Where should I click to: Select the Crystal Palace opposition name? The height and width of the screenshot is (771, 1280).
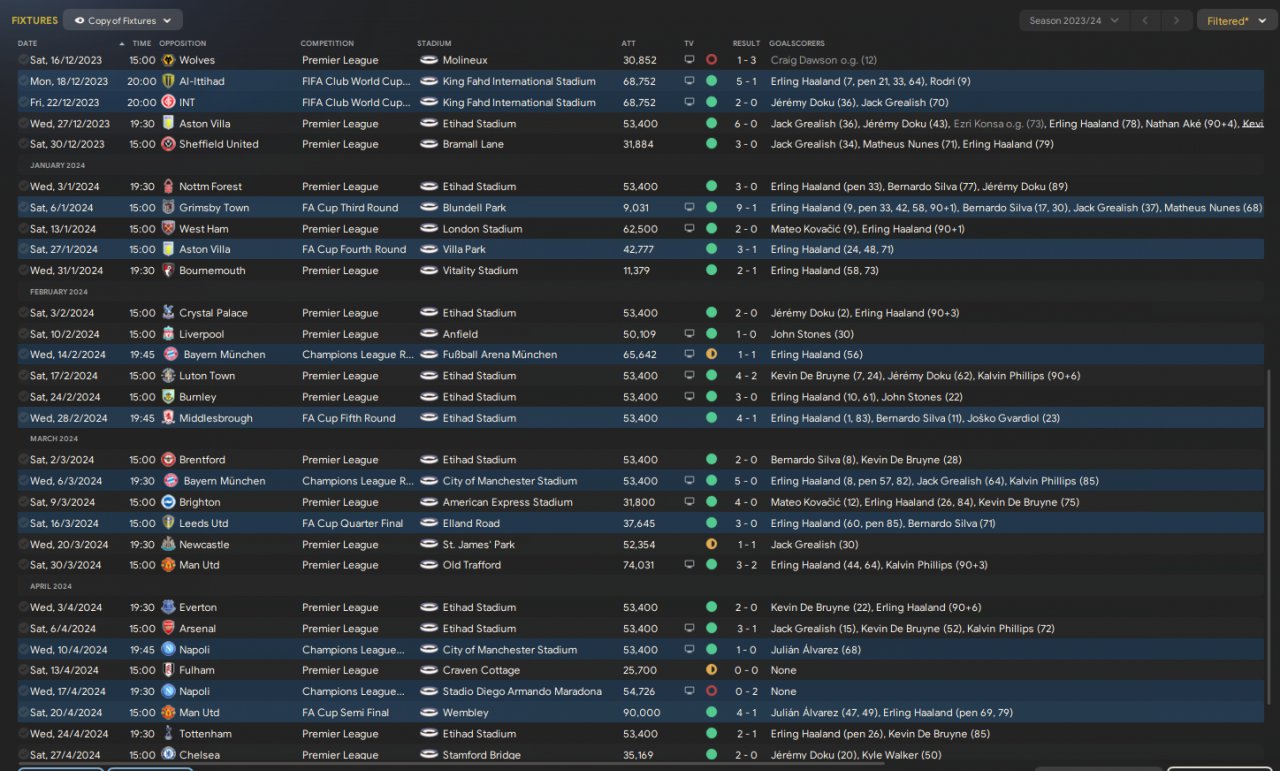tap(213, 313)
